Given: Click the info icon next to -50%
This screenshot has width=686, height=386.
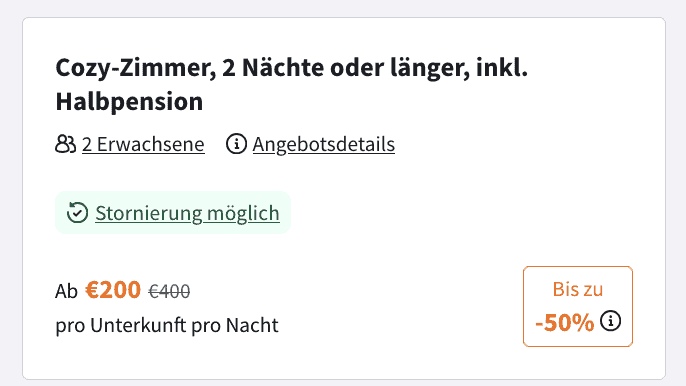Looking at the screenshot, I should (x=610, y=321).
